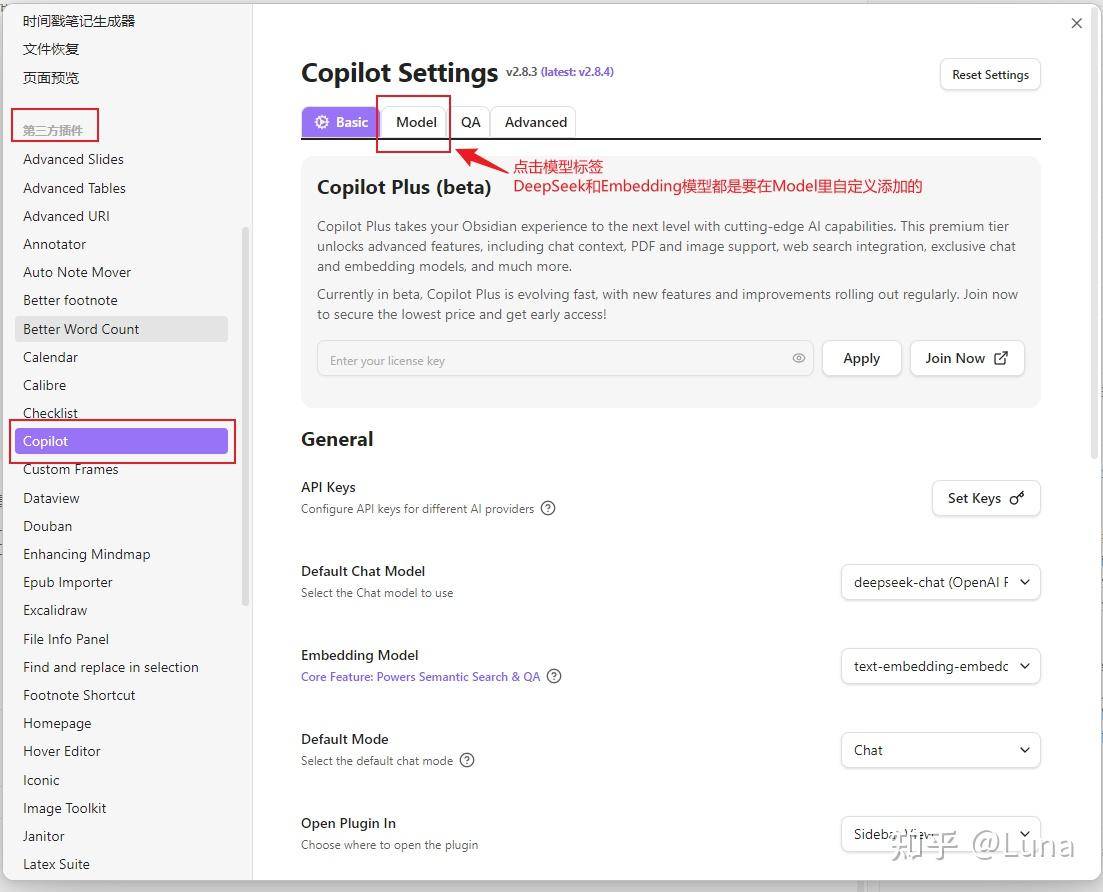Switch to the QA tab
Image resolution: width=1103 pixels, height=892 pixels.
click(471, 122)
